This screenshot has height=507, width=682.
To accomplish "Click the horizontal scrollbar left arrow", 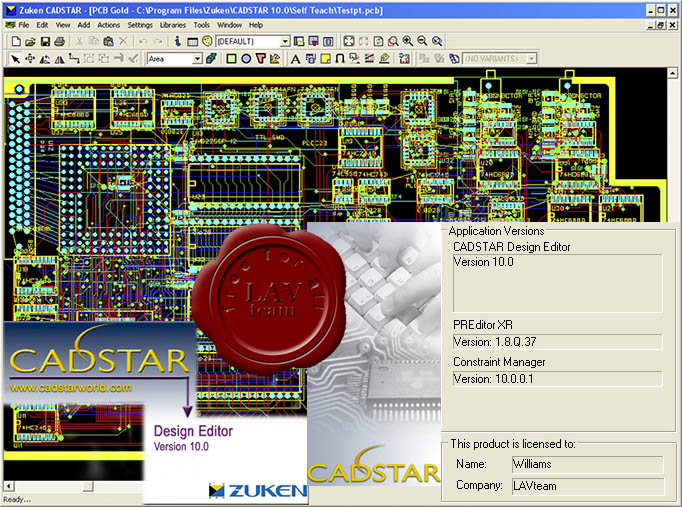I will (x=8, y=486).
